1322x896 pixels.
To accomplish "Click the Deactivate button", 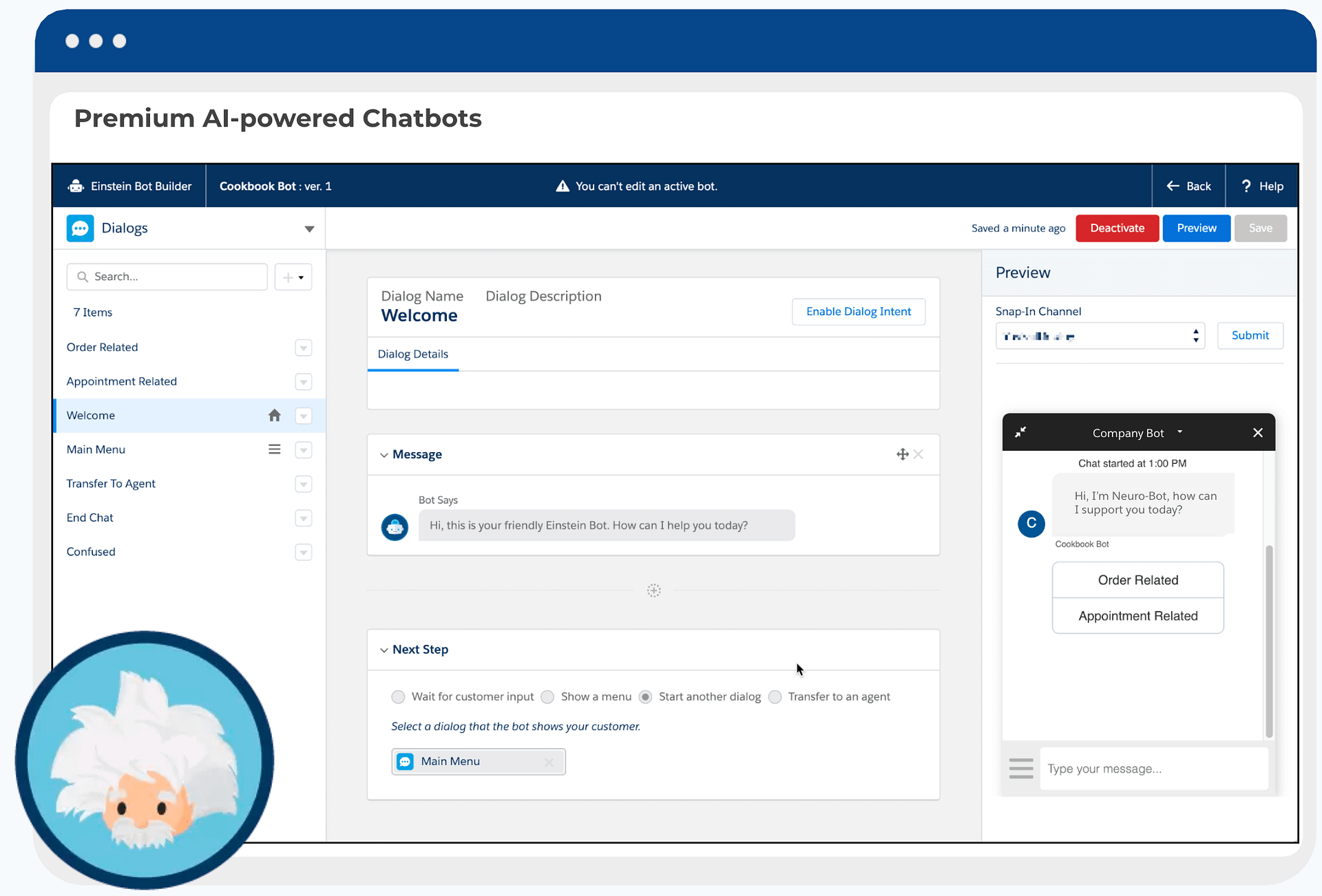I will pyautogui.click(x=1117, y=228).
